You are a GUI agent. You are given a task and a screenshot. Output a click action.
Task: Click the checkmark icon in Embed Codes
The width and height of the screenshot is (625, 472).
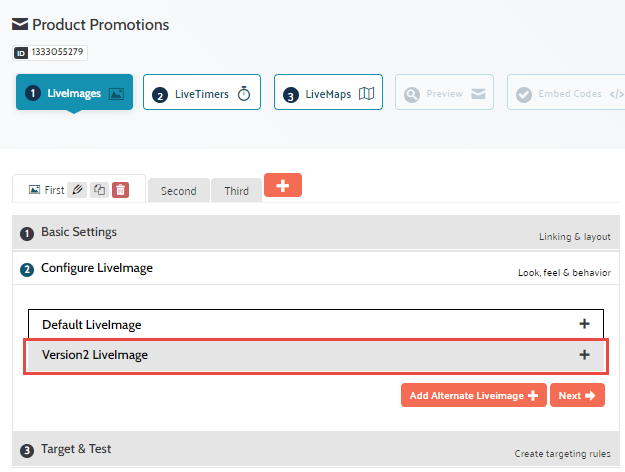tap(524, 94)
